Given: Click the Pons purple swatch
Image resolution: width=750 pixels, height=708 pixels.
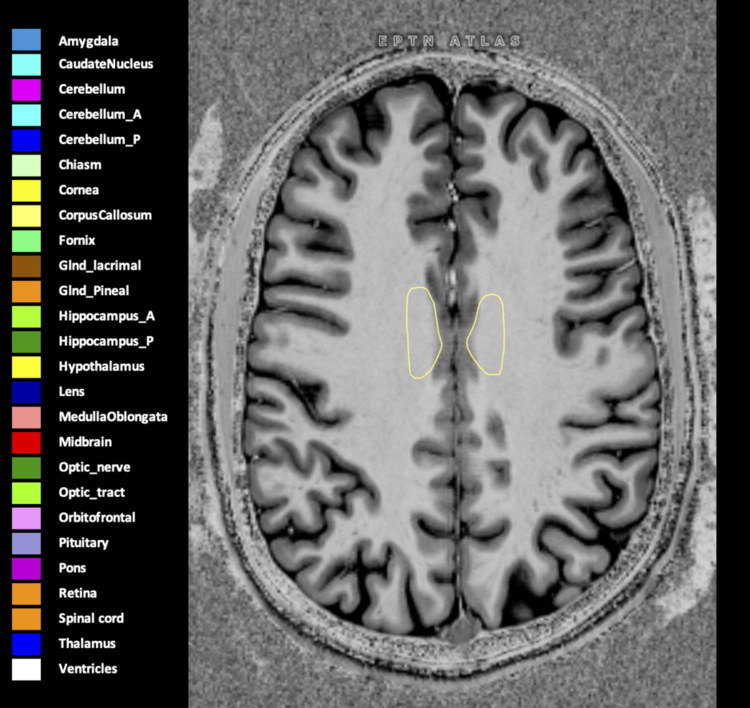Looking at the screenshot, I should [26, 569].
